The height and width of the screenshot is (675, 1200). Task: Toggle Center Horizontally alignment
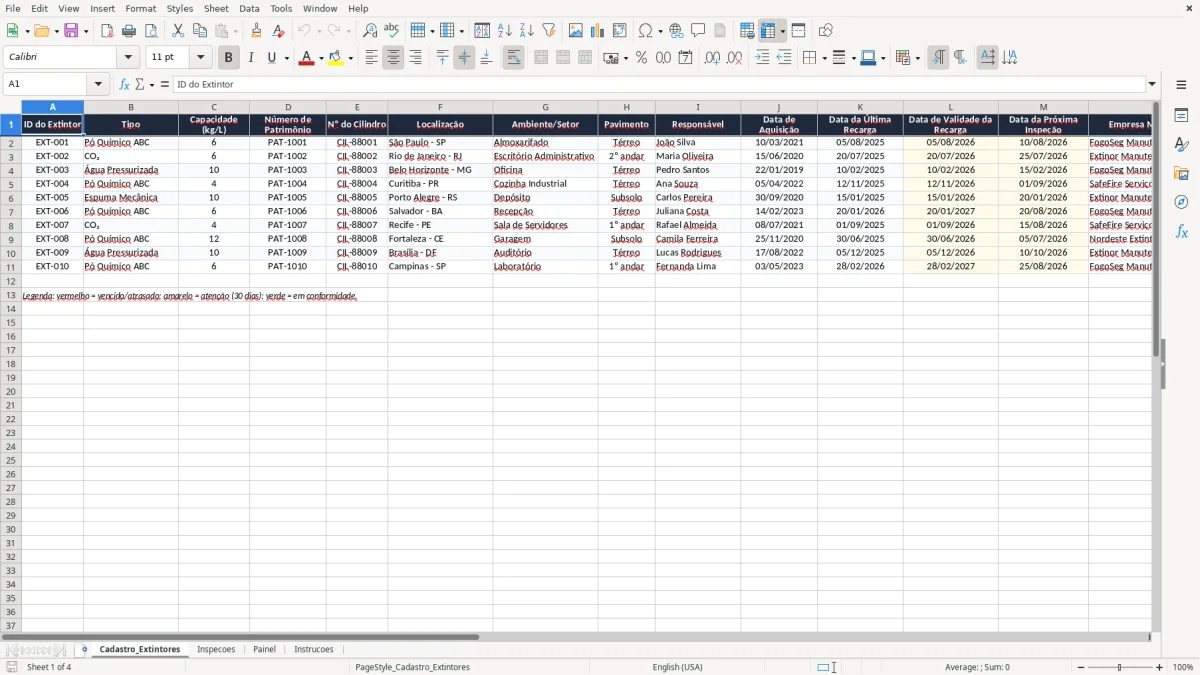(x=393, y=58)
